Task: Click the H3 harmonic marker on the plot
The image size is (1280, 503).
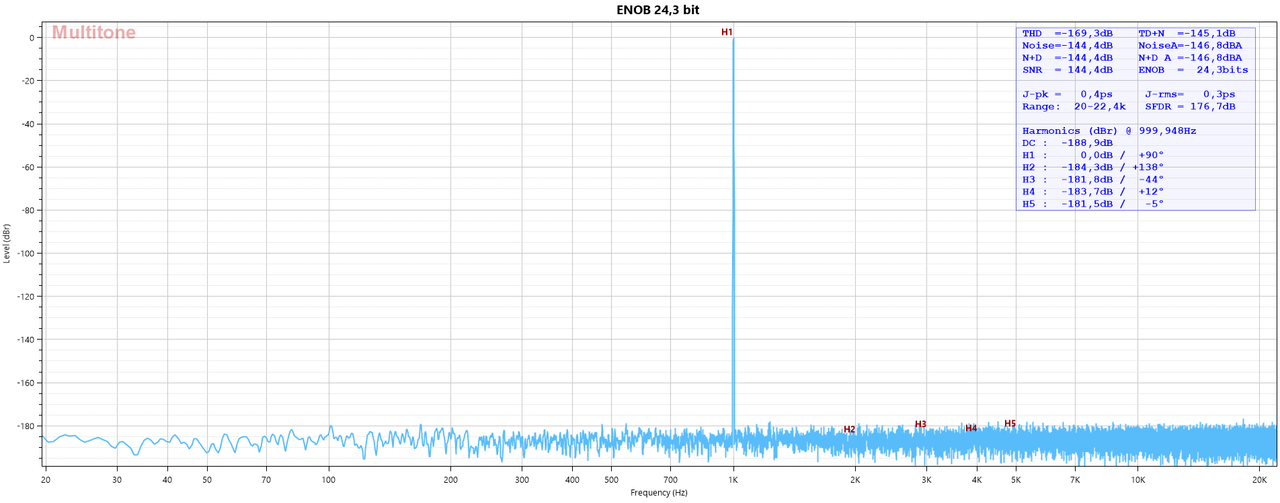Action: tap(920, 424)
